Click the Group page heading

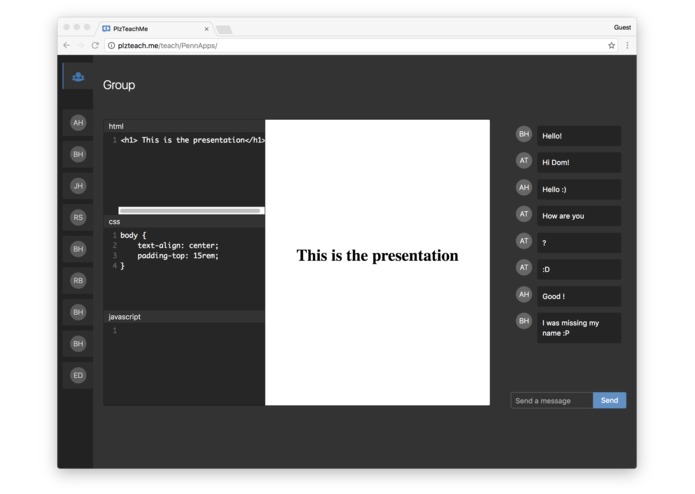tap(119, 85)
